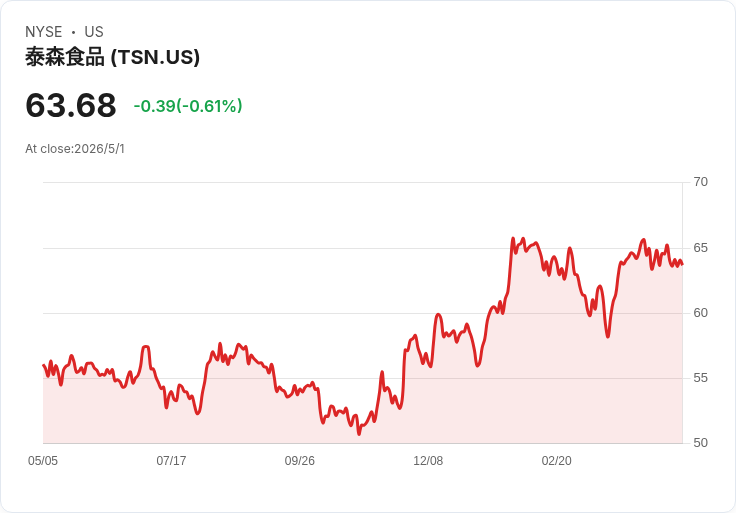This screenshot has width=736, height=513.
Task: Click the At close:2026/5/1 timestamp
Action: pos(75,149)
